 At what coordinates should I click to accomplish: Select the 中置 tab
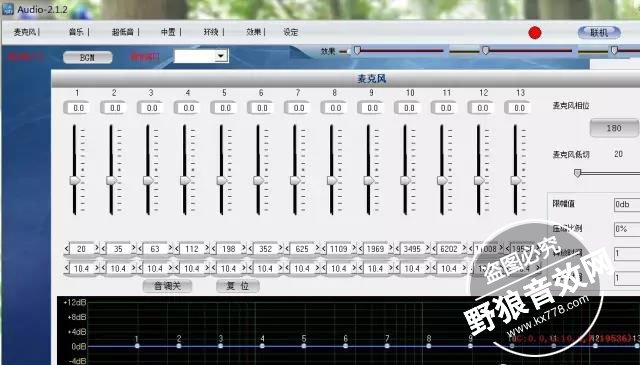(168, 32)
